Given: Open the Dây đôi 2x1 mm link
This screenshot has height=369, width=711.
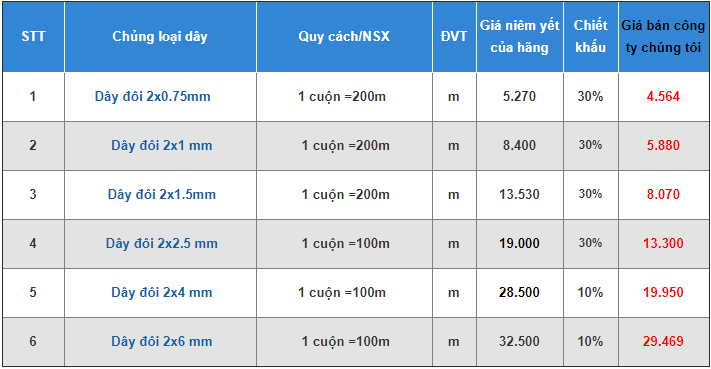Looking at the screenshot, I should tap(161, 146).
